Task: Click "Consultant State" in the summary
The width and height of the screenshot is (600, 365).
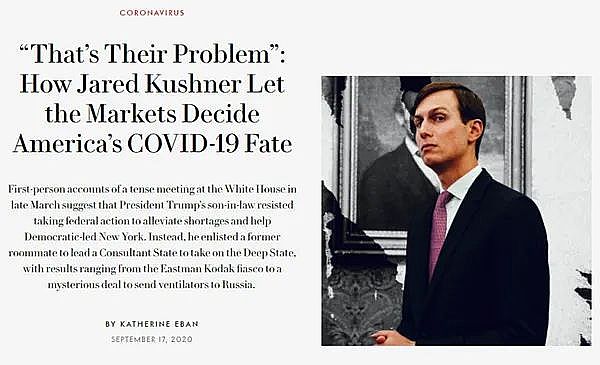Action: [x=139, y=253]
